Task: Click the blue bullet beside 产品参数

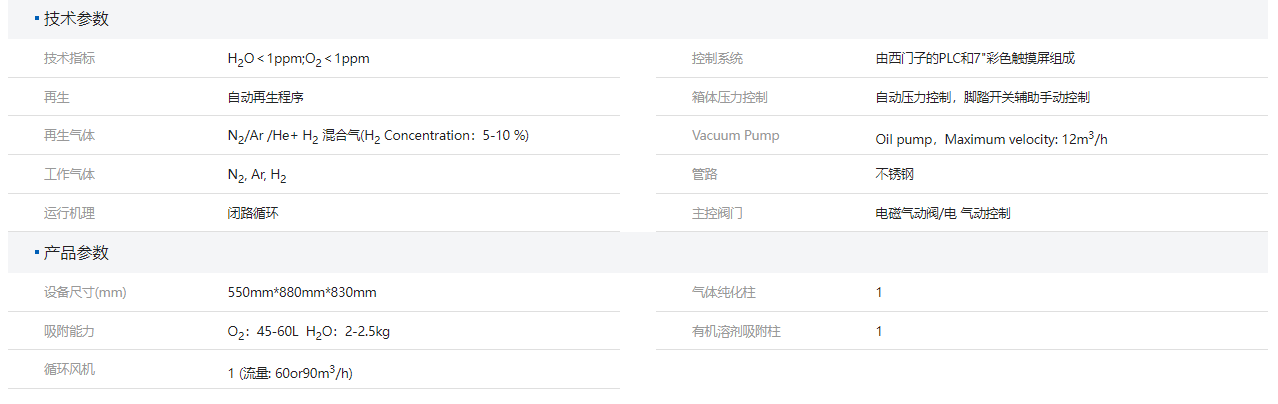Action: (37, 253)
